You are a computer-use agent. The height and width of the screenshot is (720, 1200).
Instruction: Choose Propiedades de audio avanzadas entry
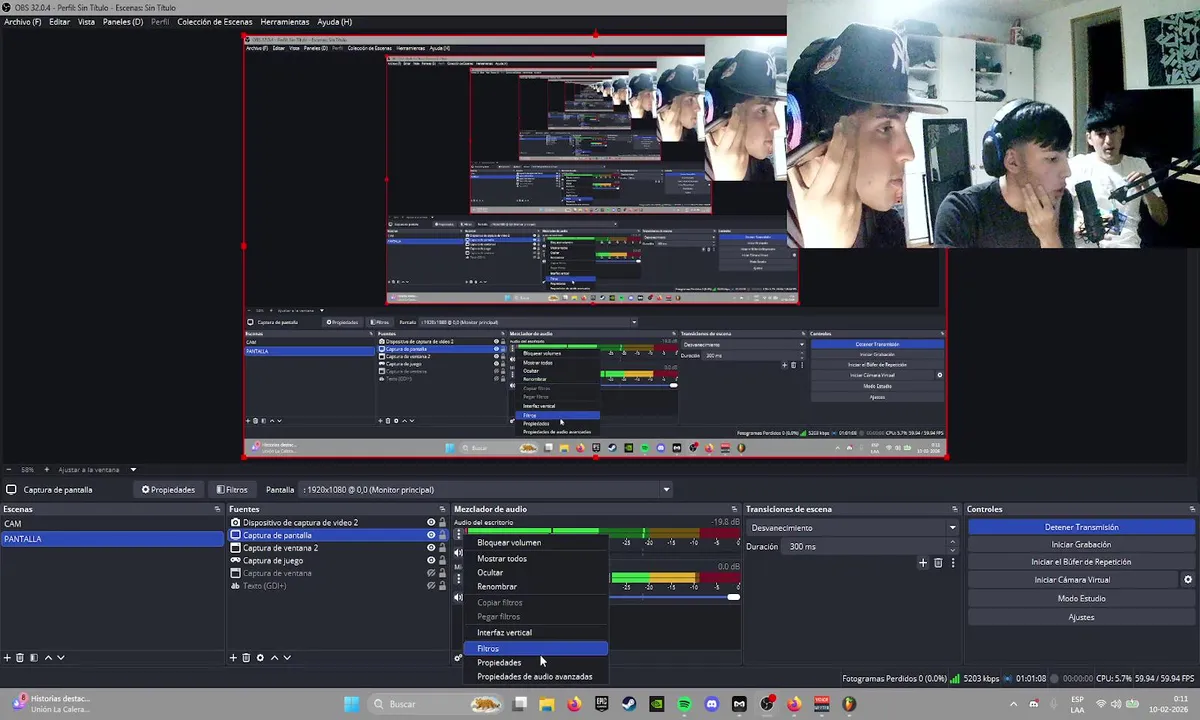point(535,677)
